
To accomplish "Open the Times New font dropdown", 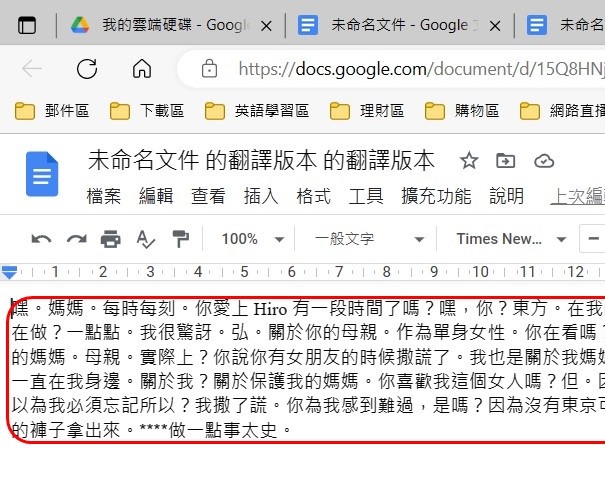I will (511, 239).
